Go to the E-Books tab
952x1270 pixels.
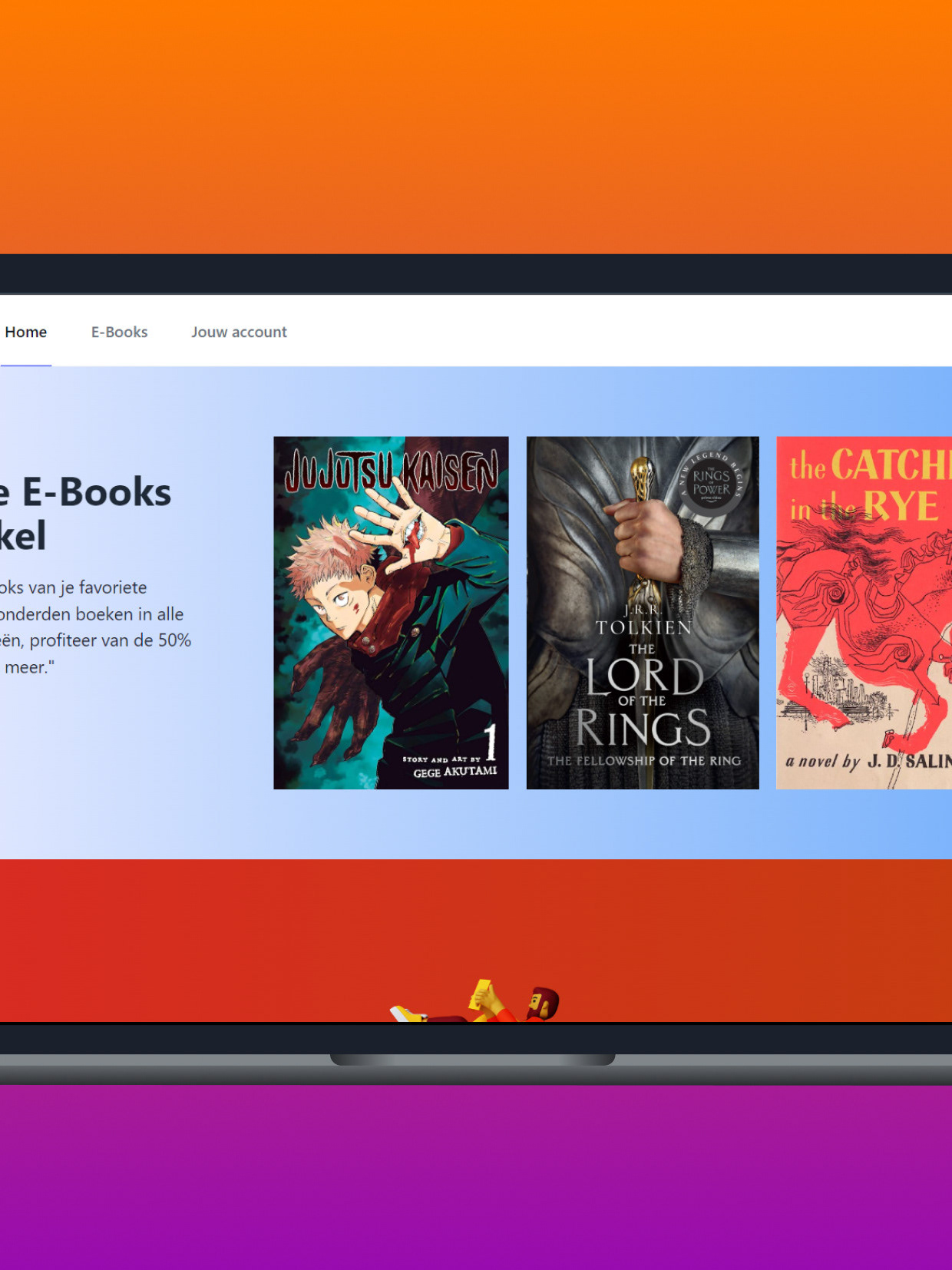119,332
